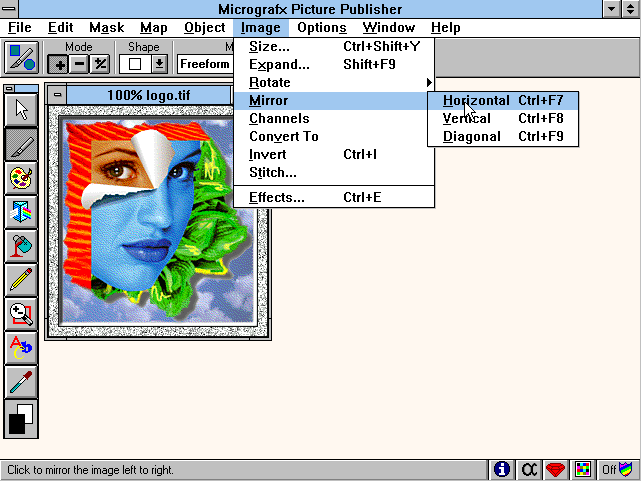Select the yellow pencil draw tool

[21, 280]
